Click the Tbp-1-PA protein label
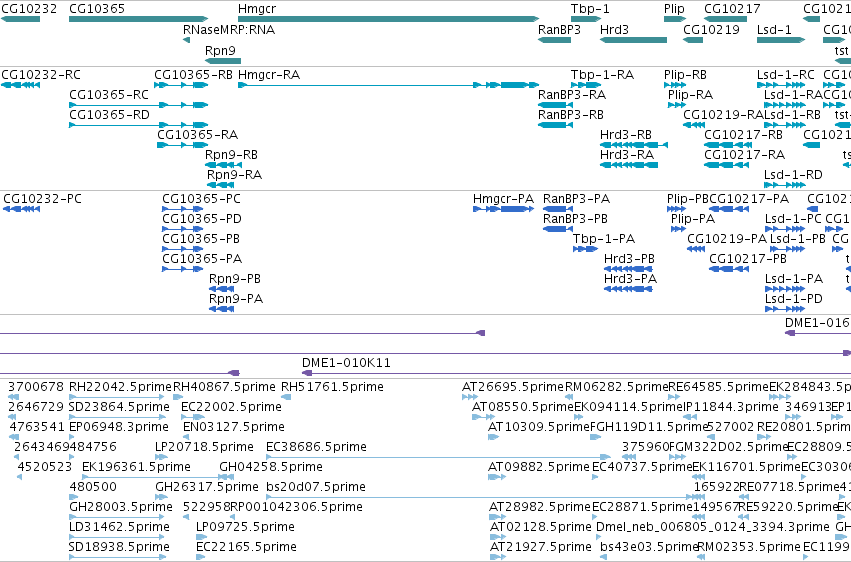Image resolution: width=851 pixels, height=562 pixels. click(604, 239)
